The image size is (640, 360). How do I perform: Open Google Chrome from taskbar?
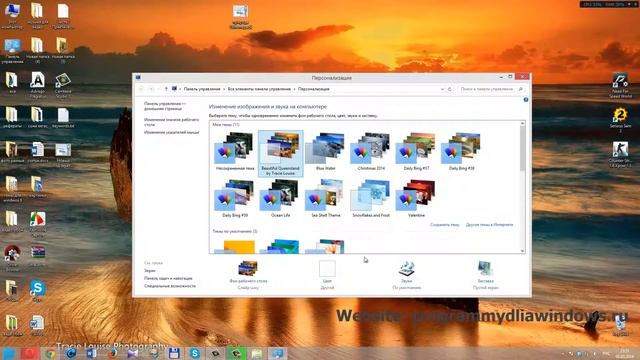point(51,353)
